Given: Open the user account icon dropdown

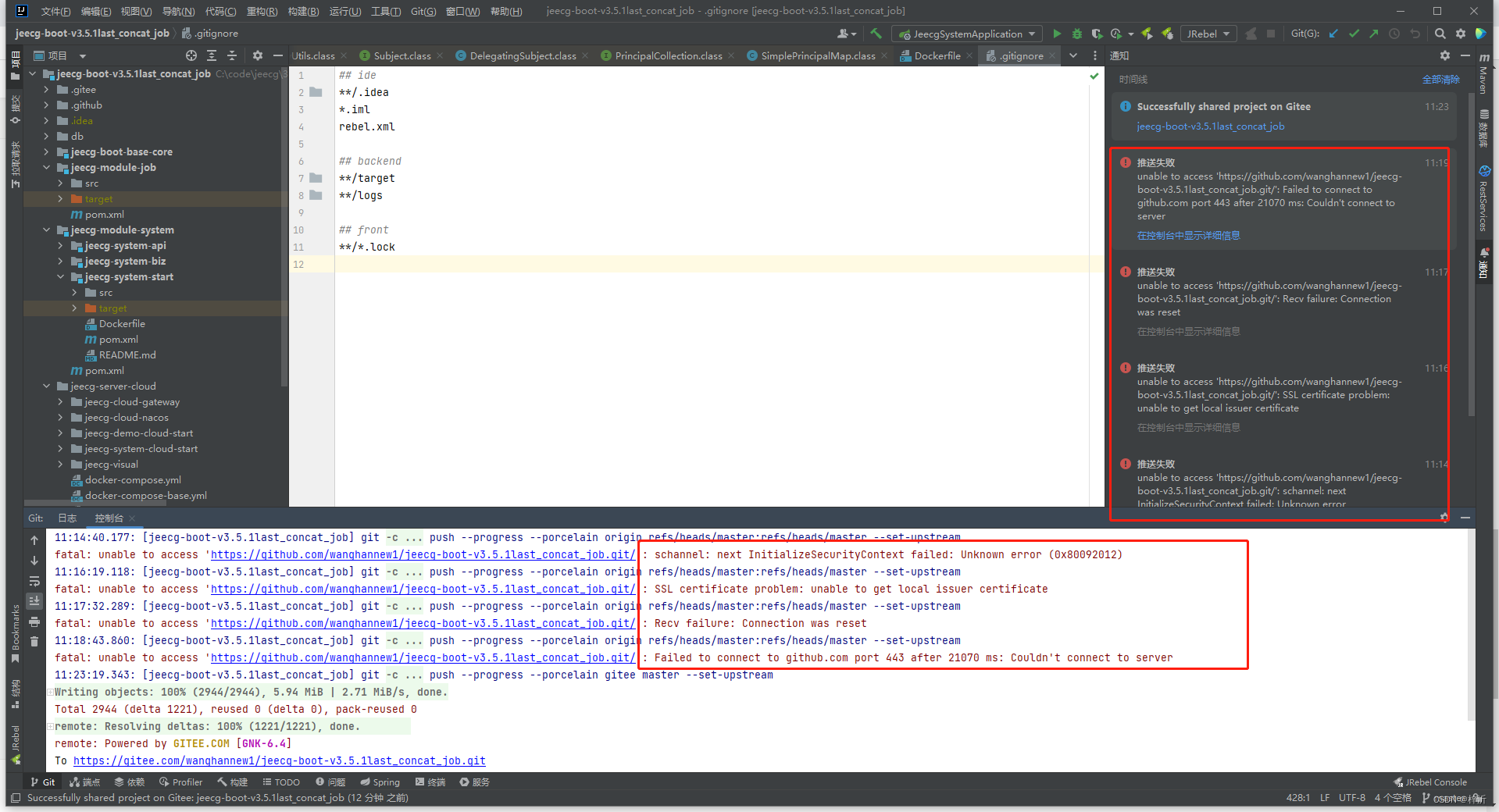Looking at the screenshot, I should (x=847, y=34).
